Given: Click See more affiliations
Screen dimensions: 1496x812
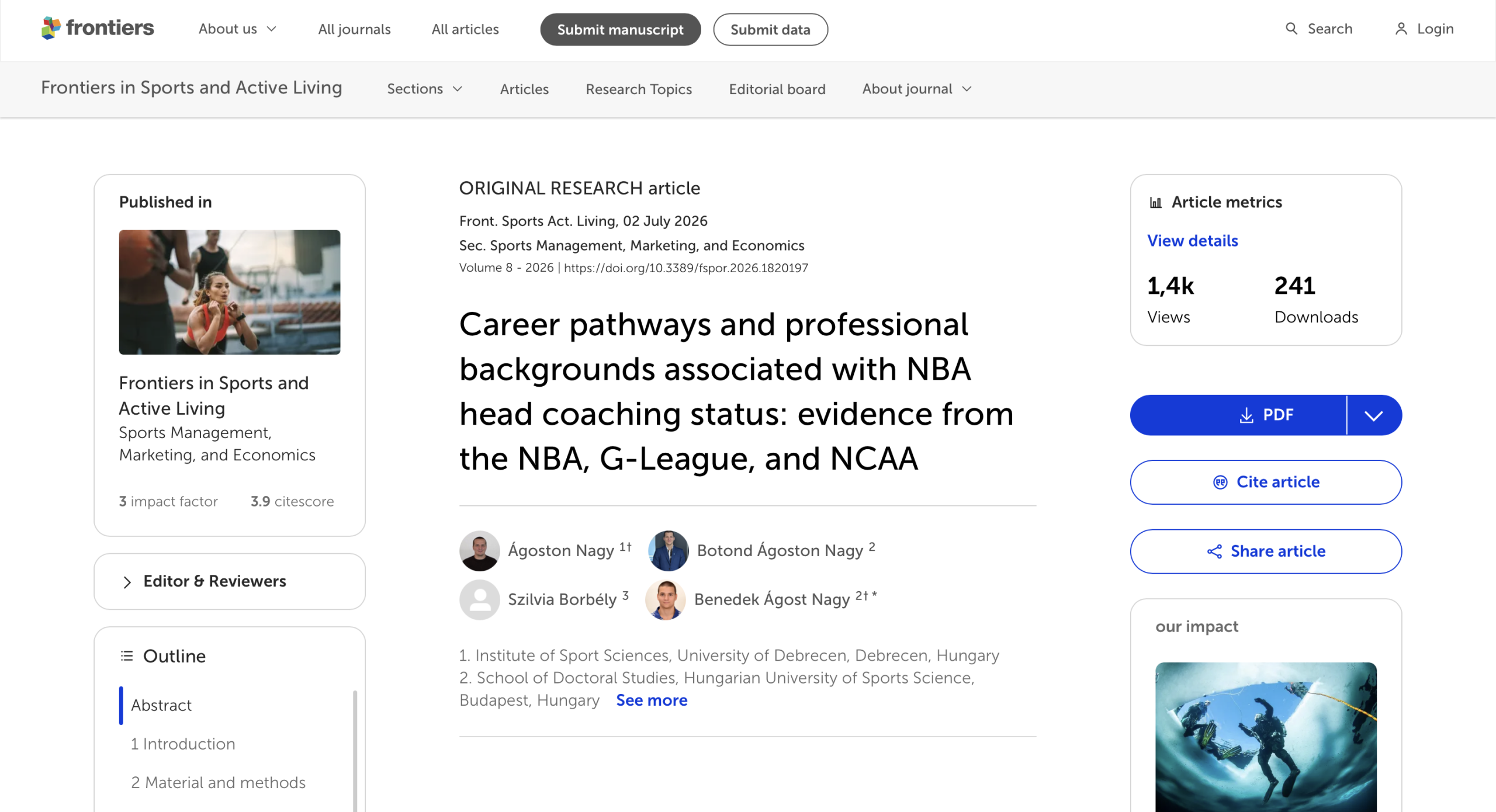Looking at the screenshot, I should [x=652, y=700].
